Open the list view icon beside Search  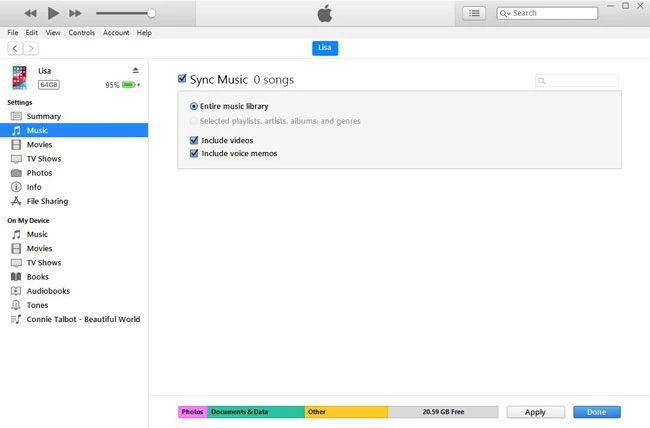tap(474, 13)
